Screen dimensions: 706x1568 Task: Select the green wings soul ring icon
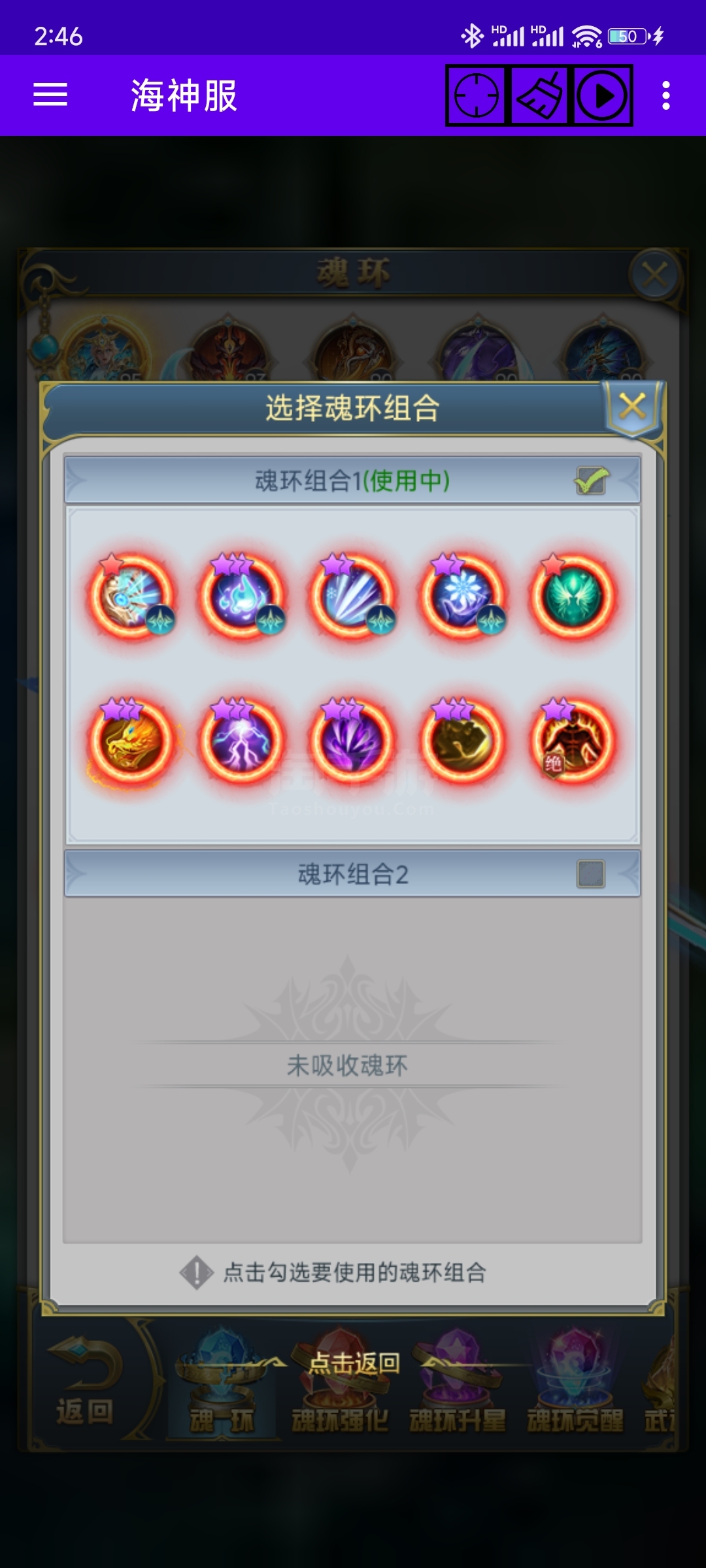pyautogui.click(x=573, y=596)
